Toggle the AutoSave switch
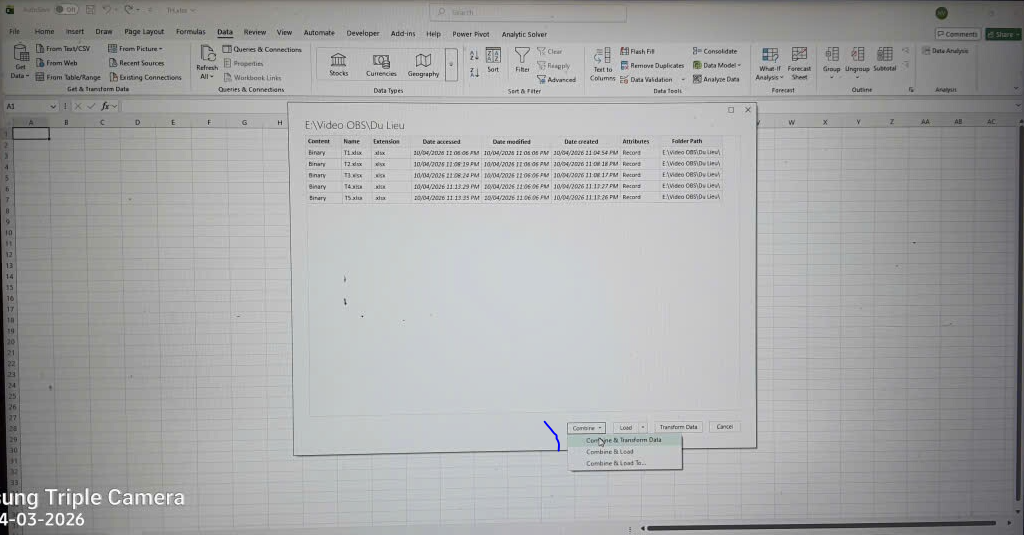This screenshot has width=1024, height=535. click(x=65, y=9)
